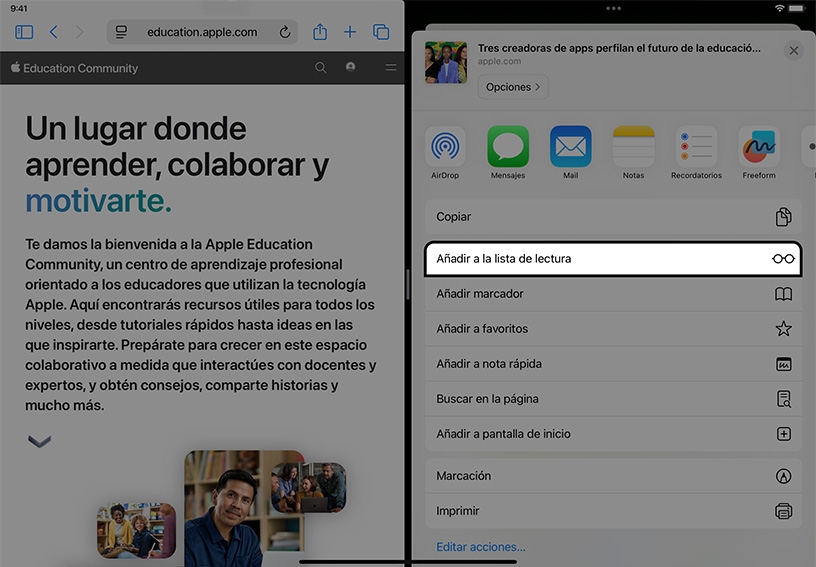Reload the education.apple.com page

click(285, 32)
